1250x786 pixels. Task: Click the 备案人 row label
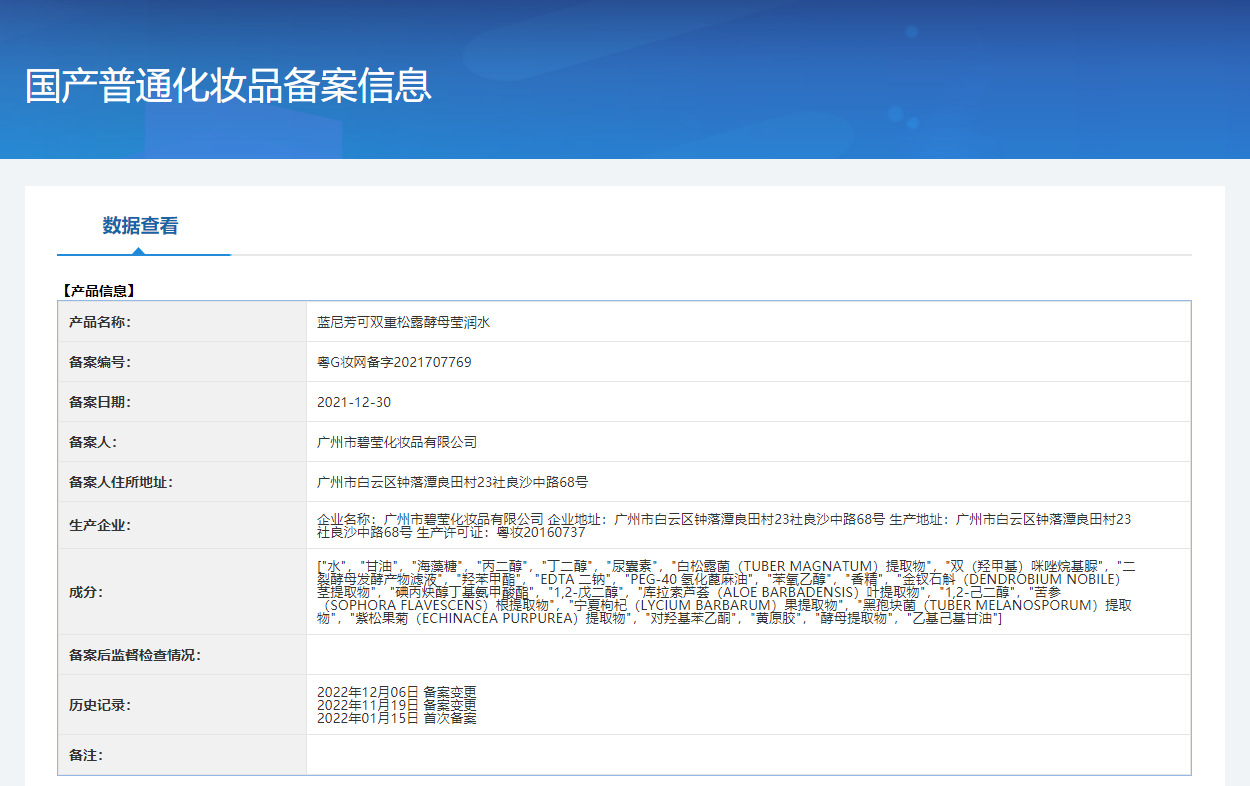pyautogui.click(x=93, y=442)
